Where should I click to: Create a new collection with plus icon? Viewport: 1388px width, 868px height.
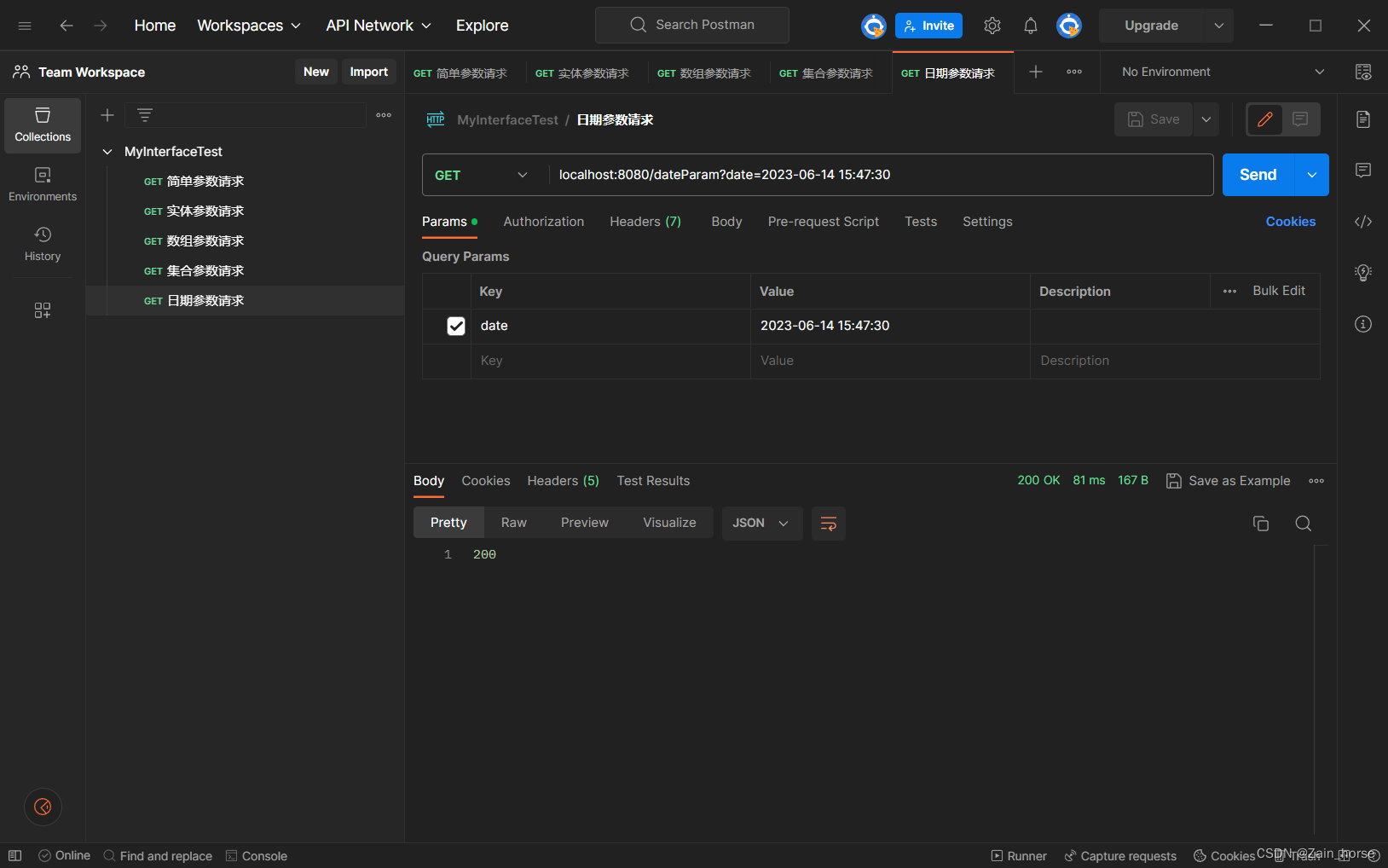click(107, 115)
